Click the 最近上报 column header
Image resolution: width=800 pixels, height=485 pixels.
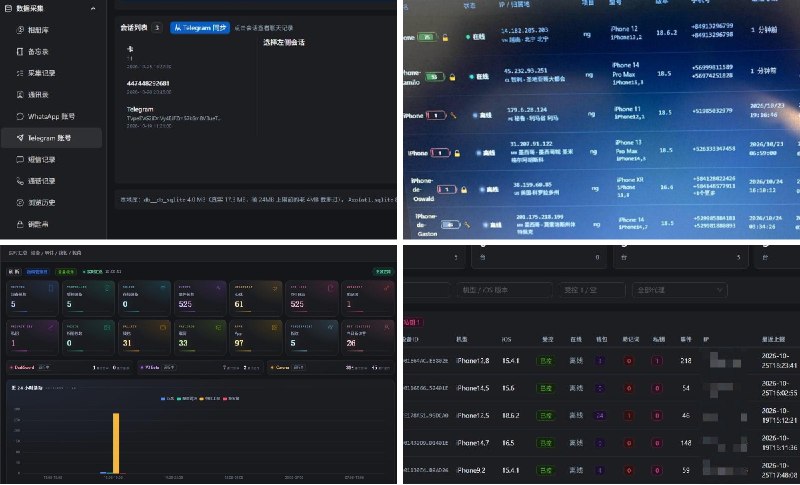[x=773, y=339]
